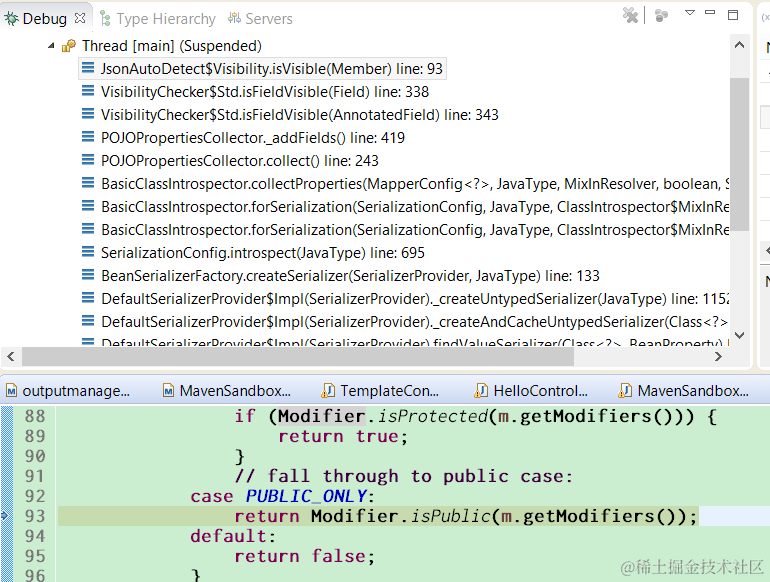770x582 pixels.
Task: Open outputmanage... editor tab
Action: tap(68, 391)
